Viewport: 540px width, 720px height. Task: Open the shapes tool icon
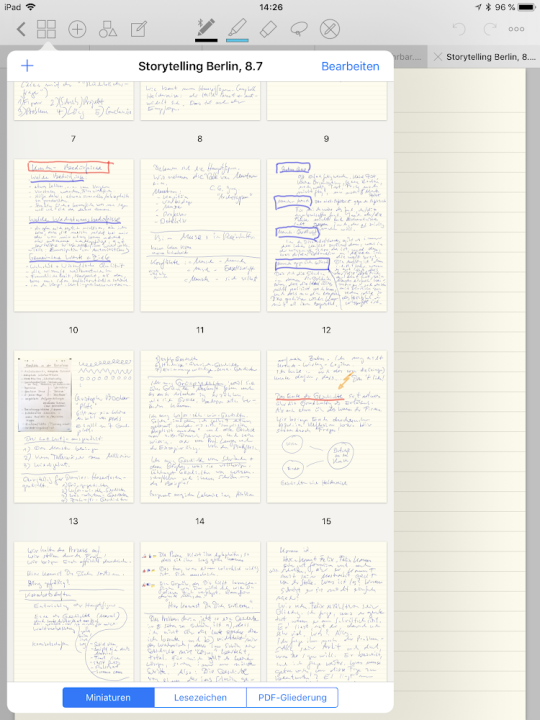coord(108,29)
